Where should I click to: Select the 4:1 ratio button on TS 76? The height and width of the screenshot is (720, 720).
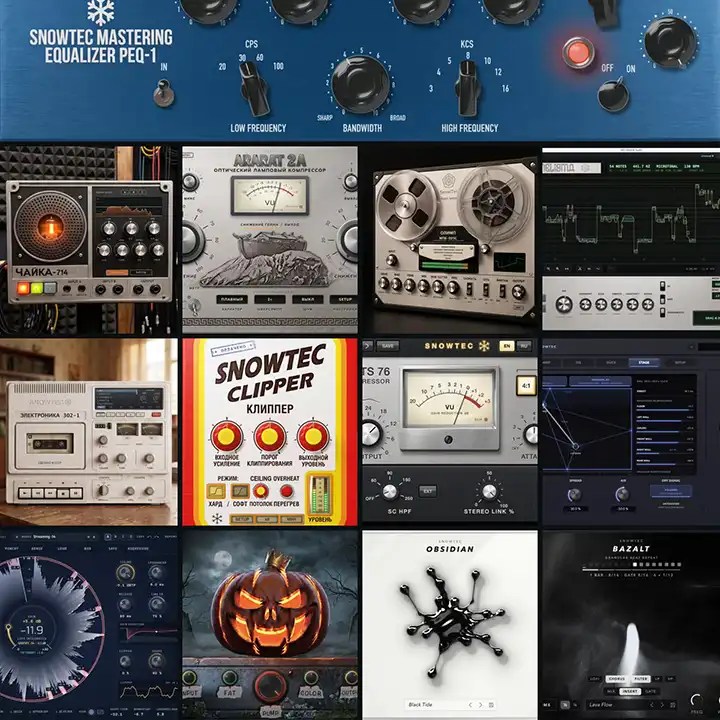coord(526,386)
